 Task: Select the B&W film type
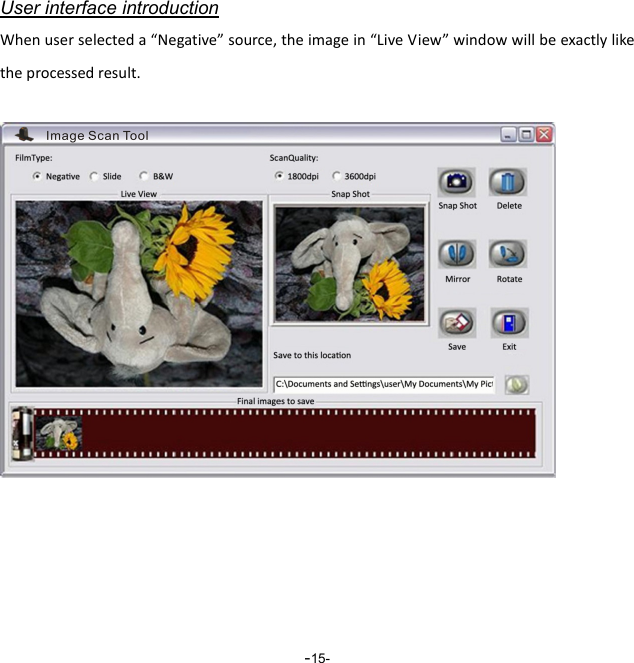coord(156,176)
